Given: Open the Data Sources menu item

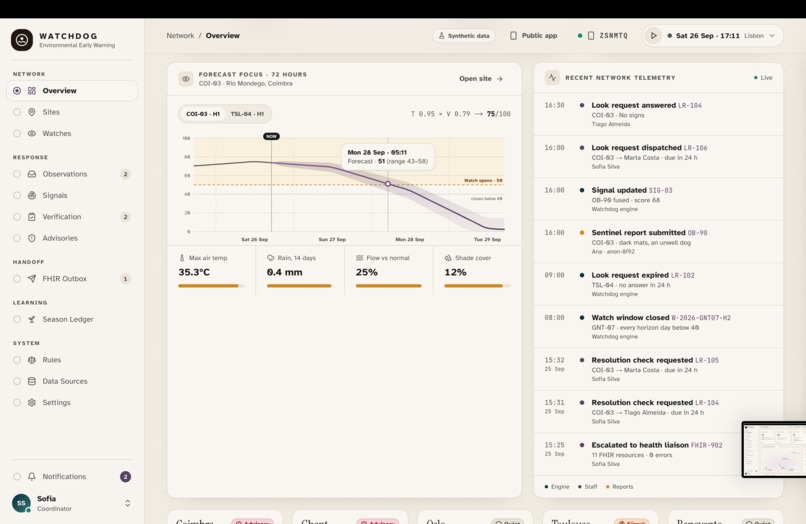Looking at the screenshot, I should coord(72,381).
